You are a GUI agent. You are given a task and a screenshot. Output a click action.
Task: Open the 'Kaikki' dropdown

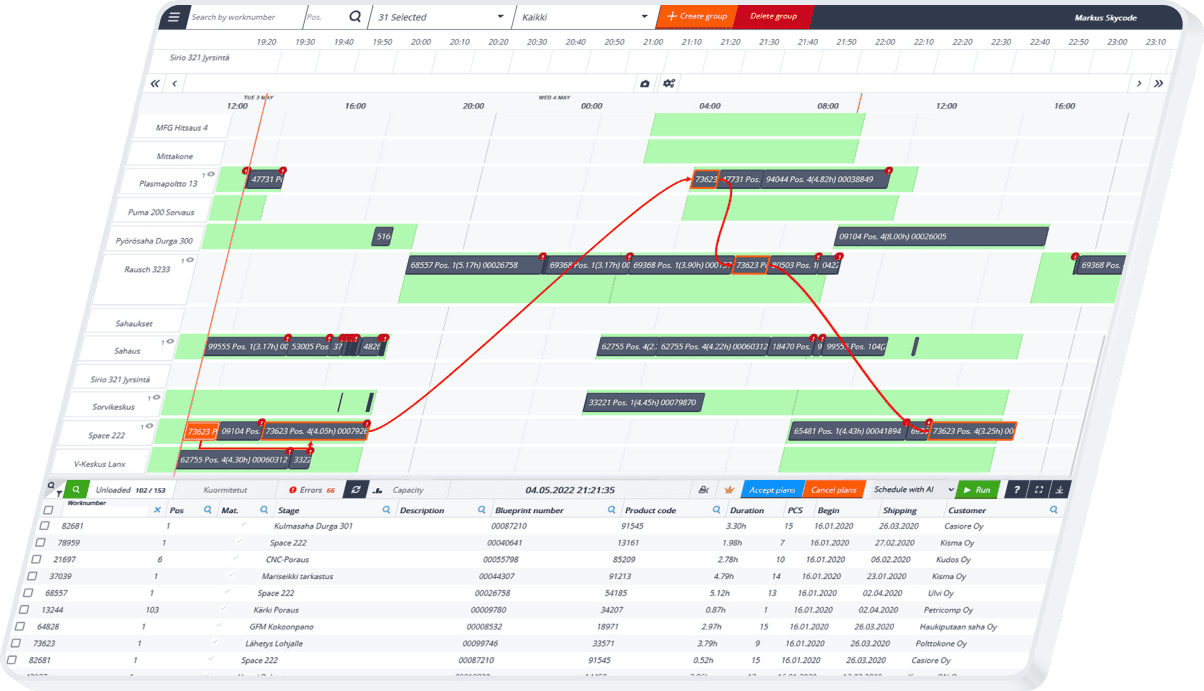584,17
